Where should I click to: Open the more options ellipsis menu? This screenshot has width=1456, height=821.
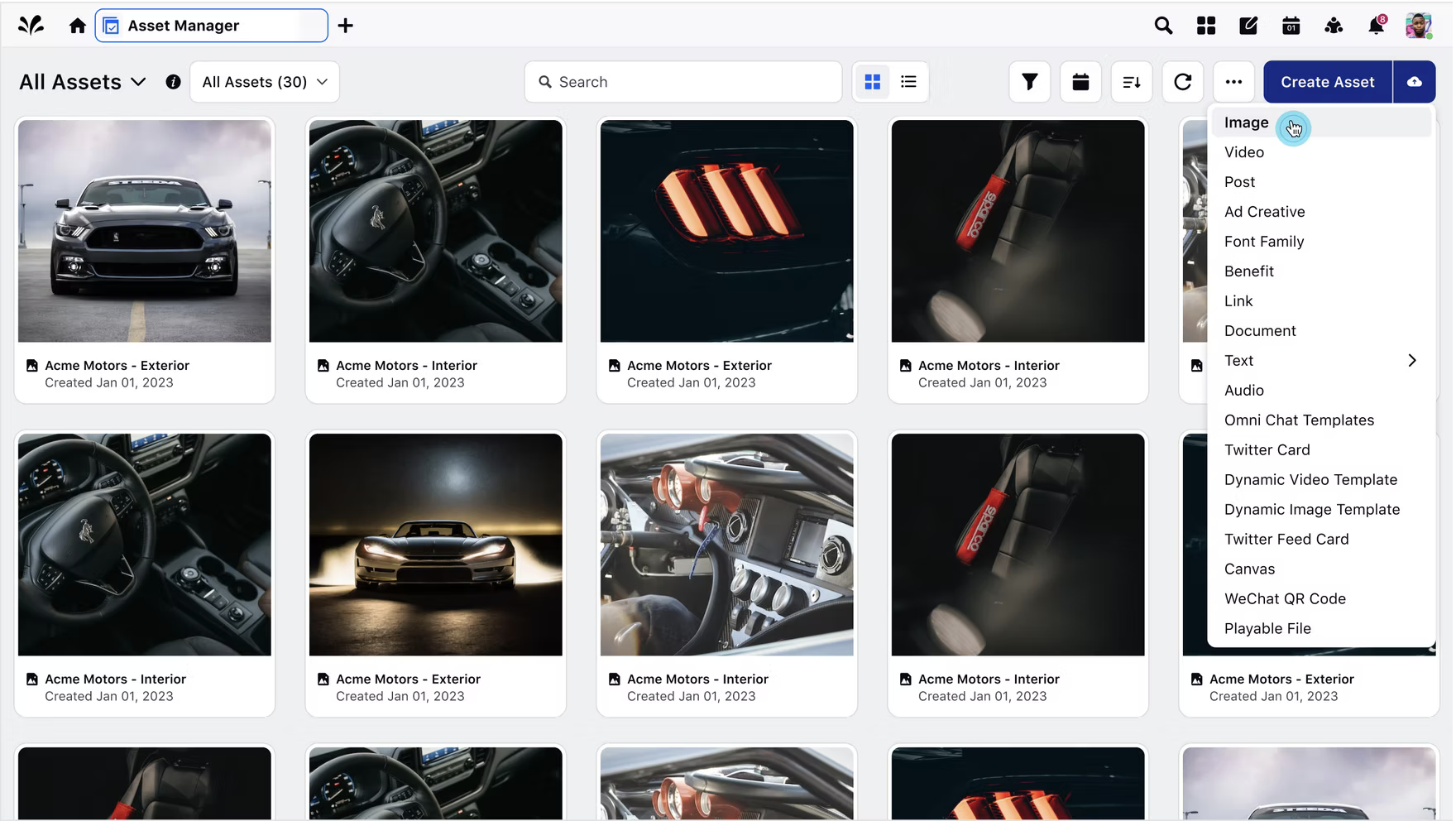click(x=1233, y=82)
